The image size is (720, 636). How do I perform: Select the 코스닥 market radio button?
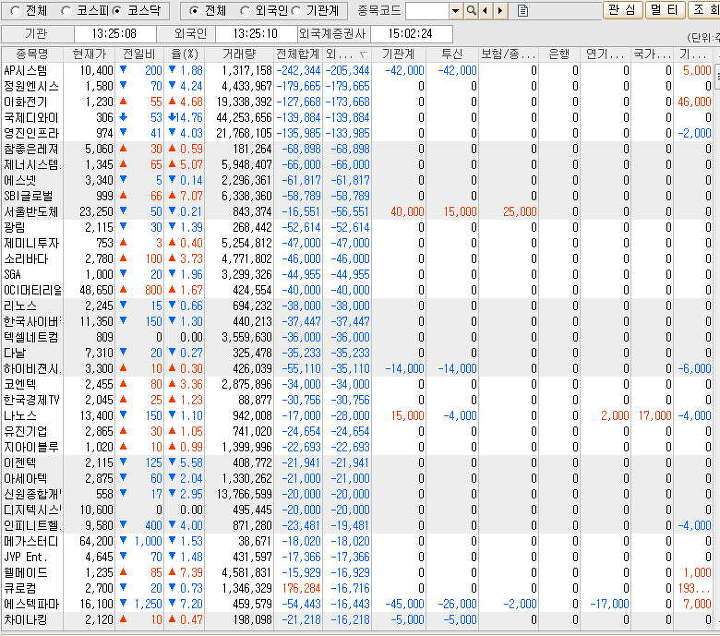click(117, 11)
